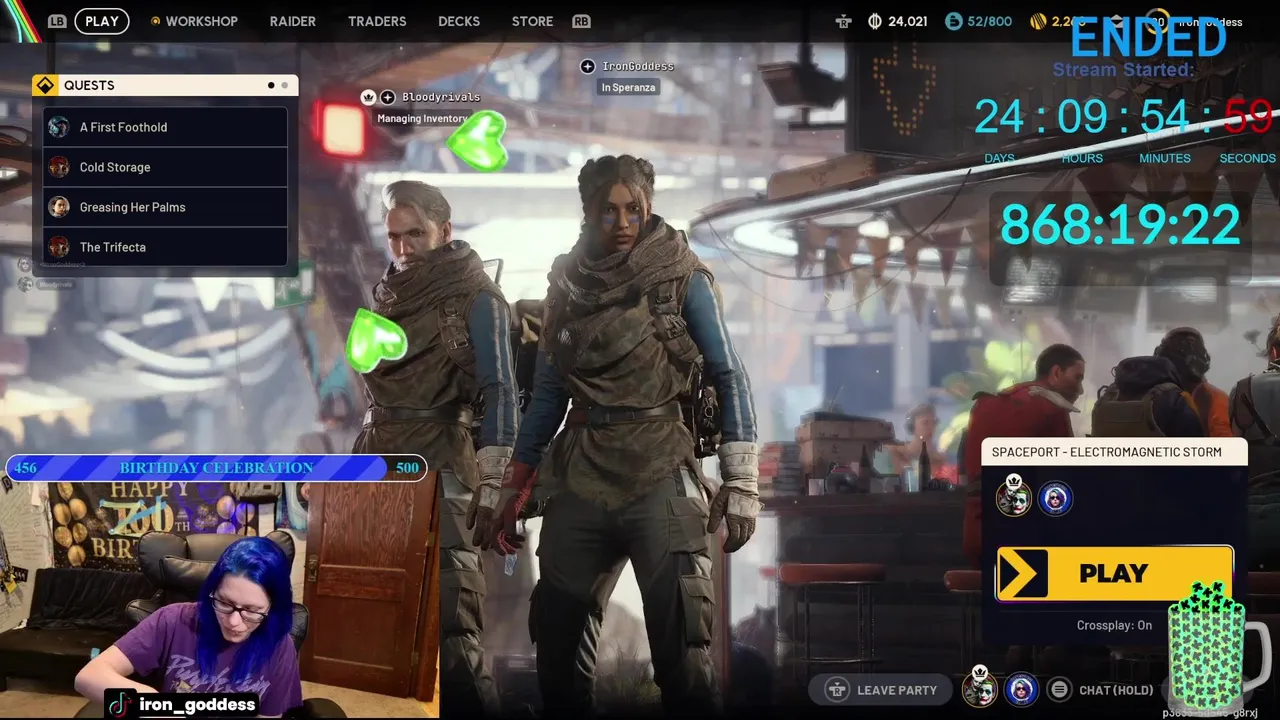The width and height of the screenshot is (1280, 720).
Task: Click the crown leader icon beside Bloodyrivals
Action: click(x=368, y=97)
